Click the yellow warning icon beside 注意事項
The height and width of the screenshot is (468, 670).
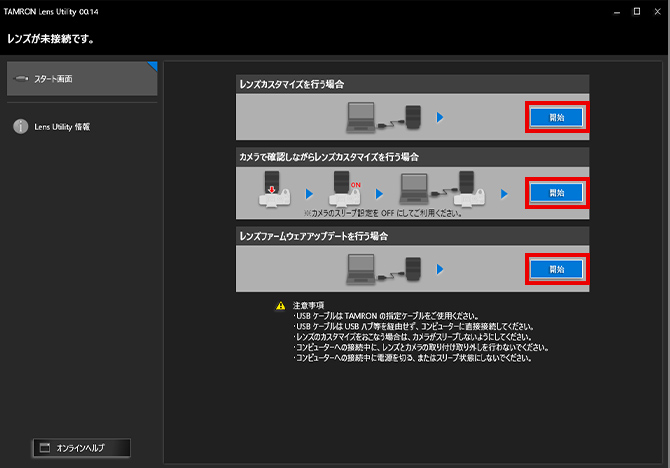coord(280,306)
